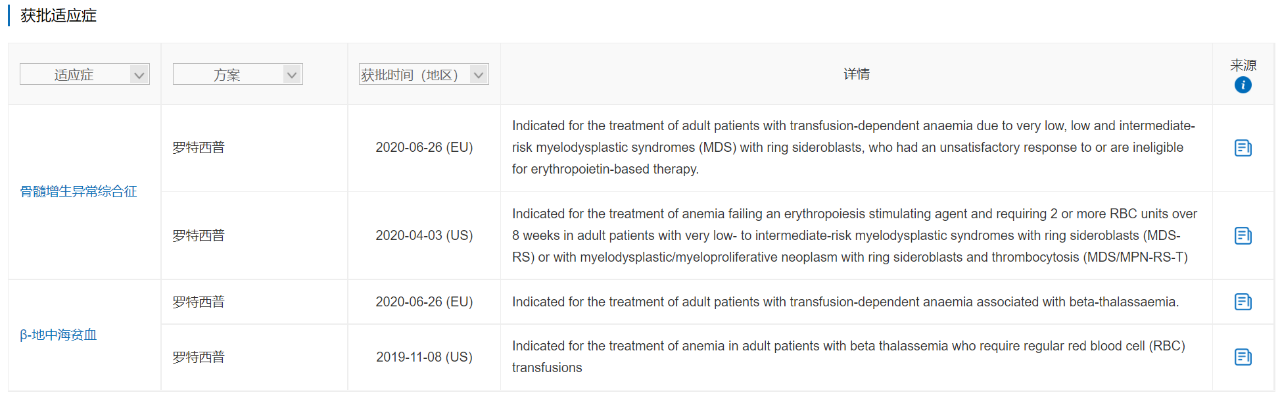Open the 获批时间（地区） filter dropdown
This screenshot has height=401, width=1280.
point(424,74)
